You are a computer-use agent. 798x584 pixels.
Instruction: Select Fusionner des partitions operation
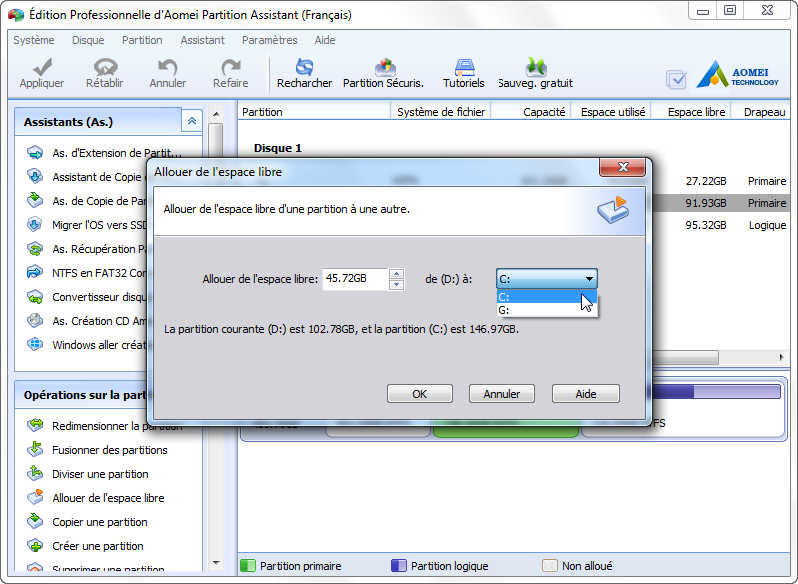pos(97,450)
